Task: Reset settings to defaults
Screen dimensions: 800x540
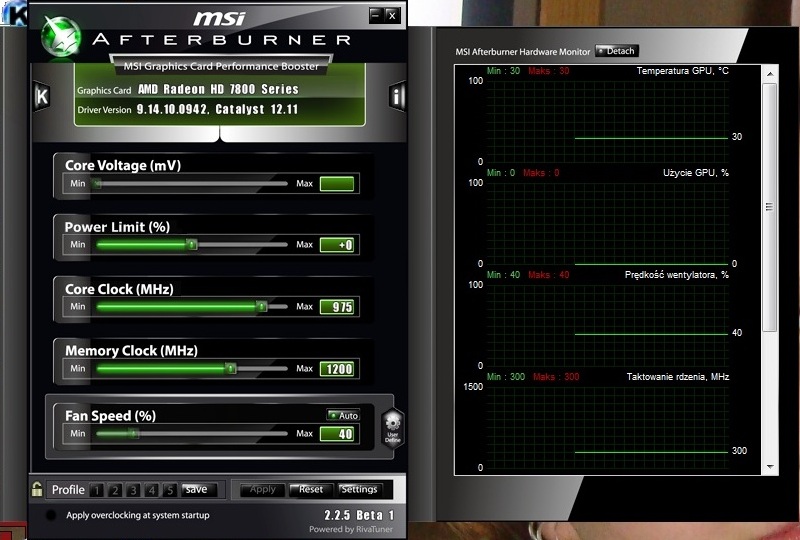Action: [x=311, y=489]
